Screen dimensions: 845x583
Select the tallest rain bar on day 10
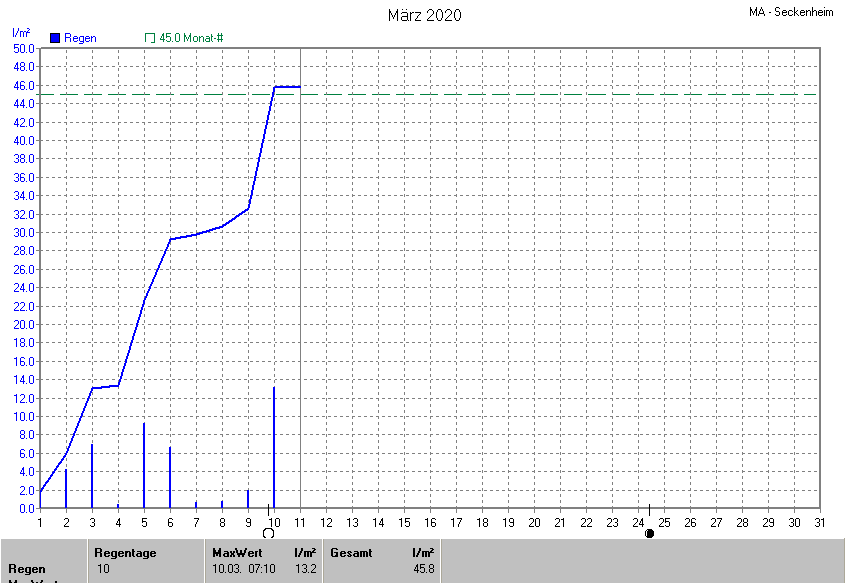click(274, 450)
